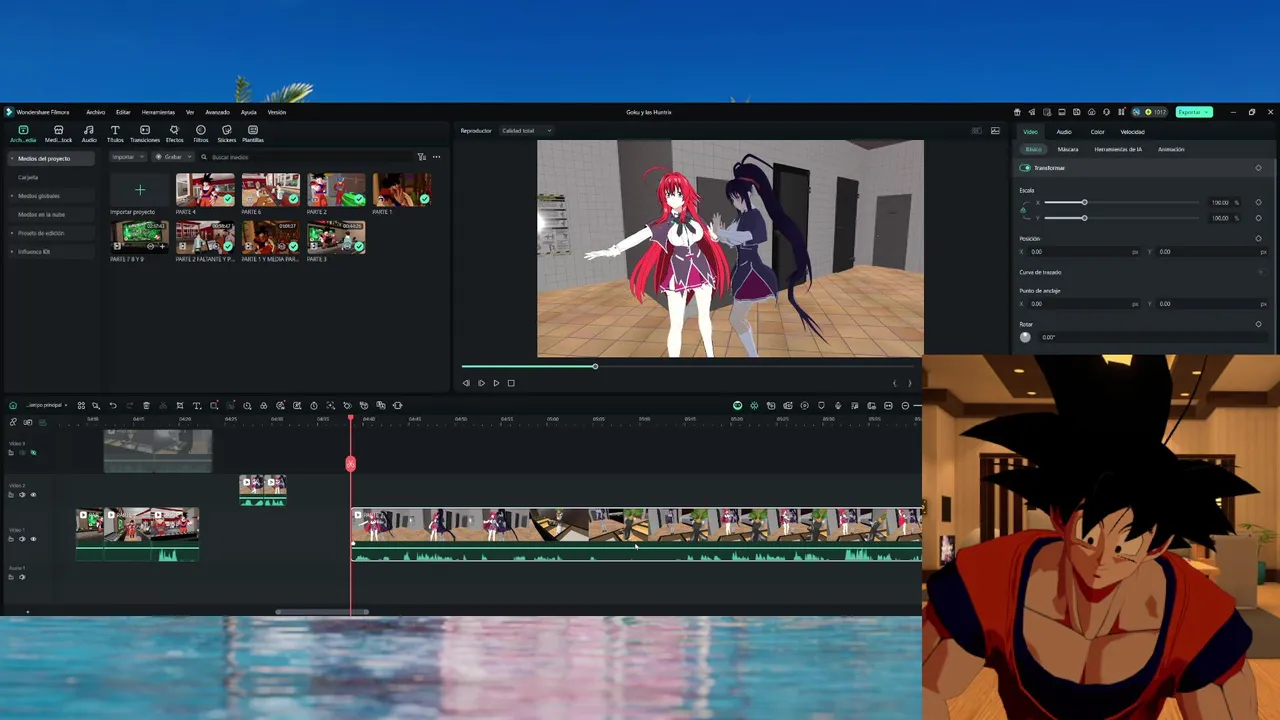Adjust the Escala X slider
The height and width of the screenshot is (720, 1280).
point(1121,203)
